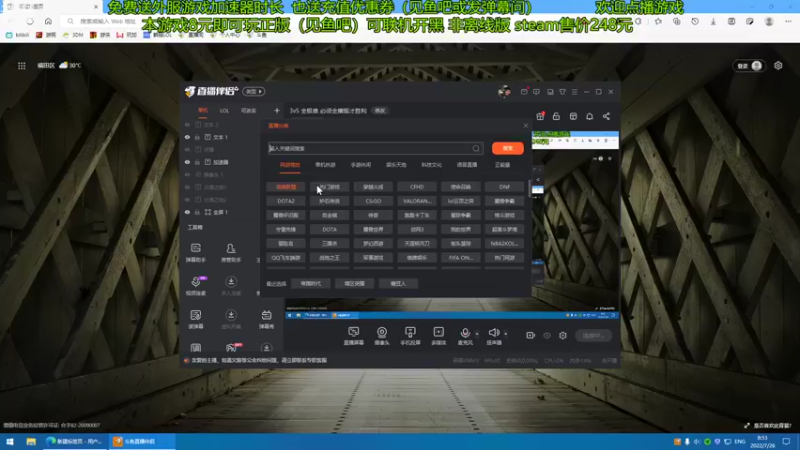Screen dimensions: 800x450
Task: Click the magnifier icon in category search
Action: point(476,148)
